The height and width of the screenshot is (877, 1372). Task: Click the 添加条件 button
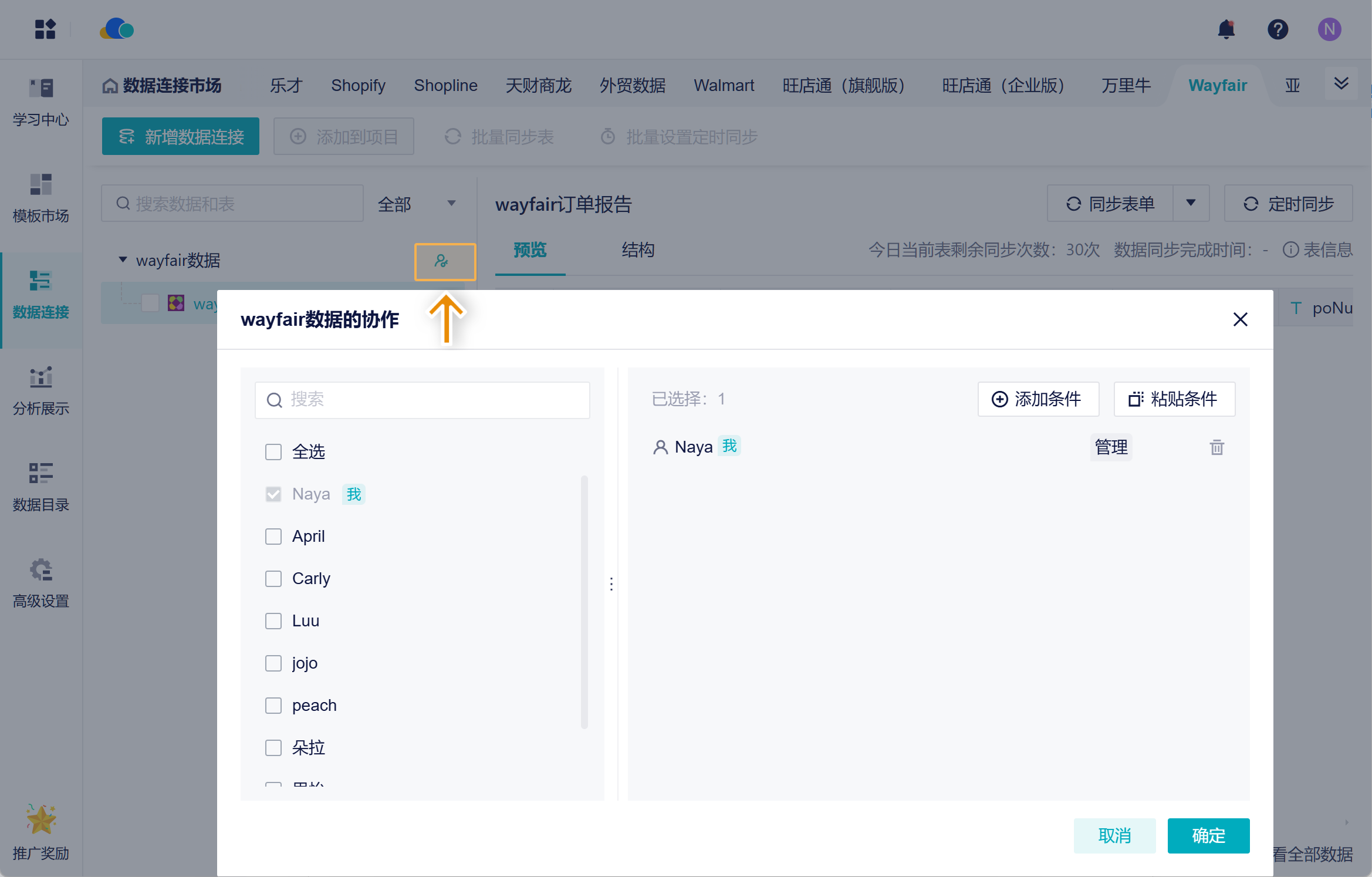1038,399
